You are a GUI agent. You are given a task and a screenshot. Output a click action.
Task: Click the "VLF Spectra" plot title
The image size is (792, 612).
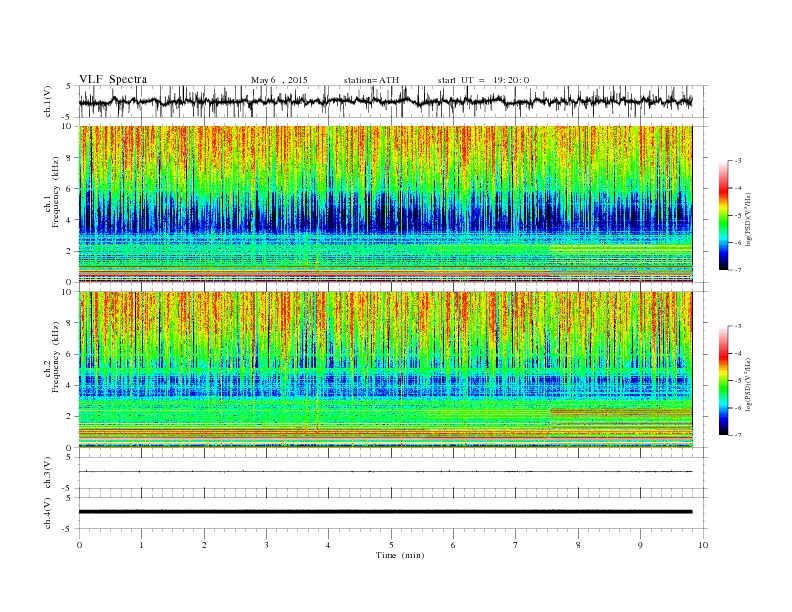(113, 79)
